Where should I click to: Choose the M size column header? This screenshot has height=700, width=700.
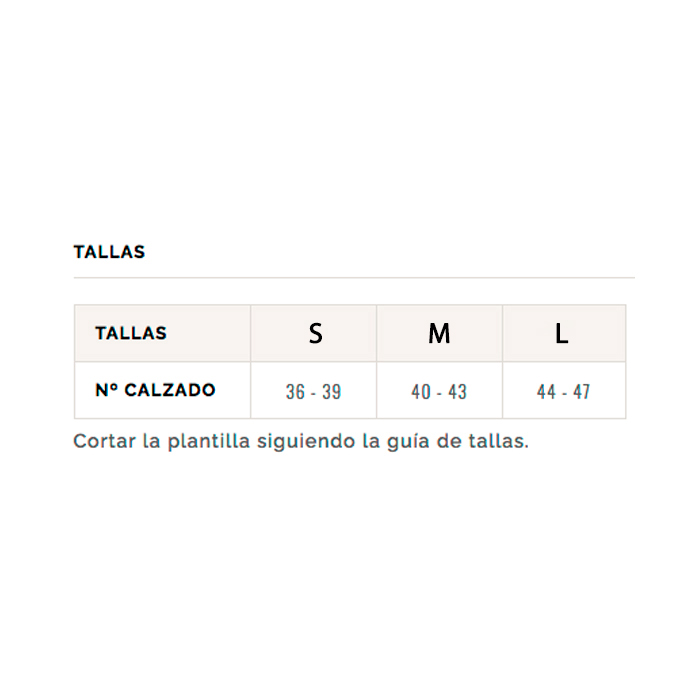(x=439, y=334)
